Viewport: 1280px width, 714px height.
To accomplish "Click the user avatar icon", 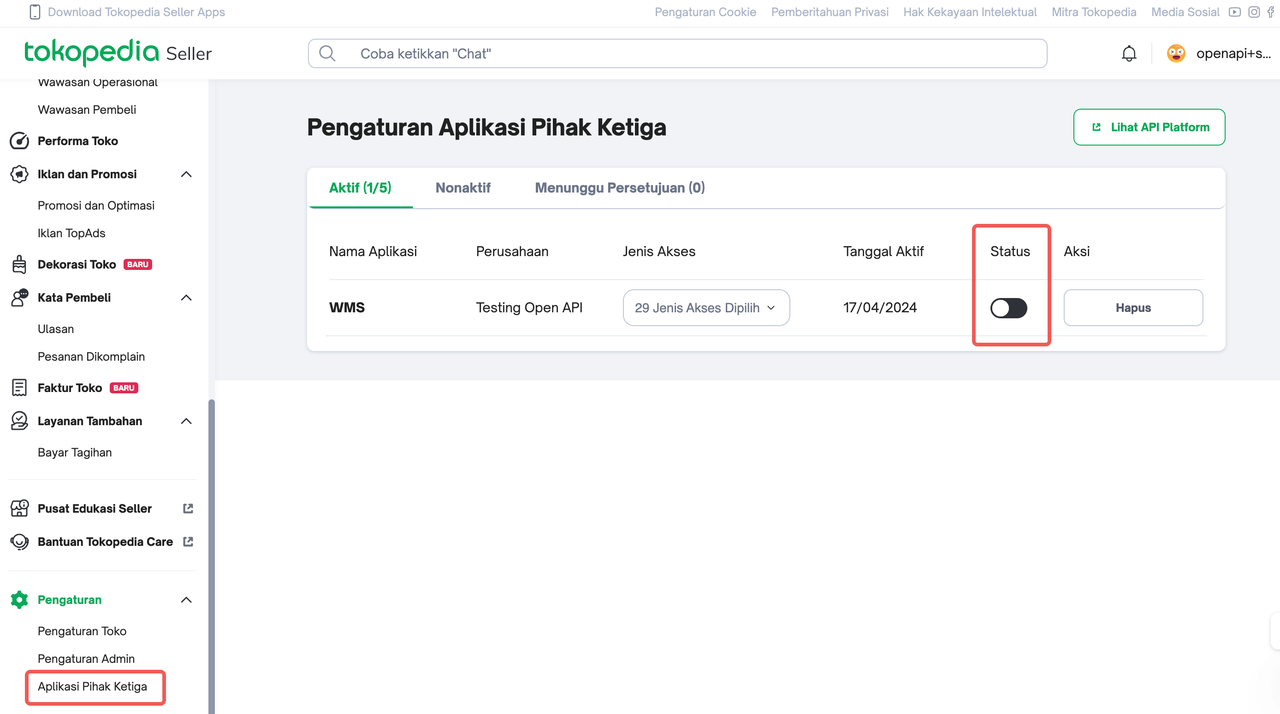I will (x=1176, y=54).
